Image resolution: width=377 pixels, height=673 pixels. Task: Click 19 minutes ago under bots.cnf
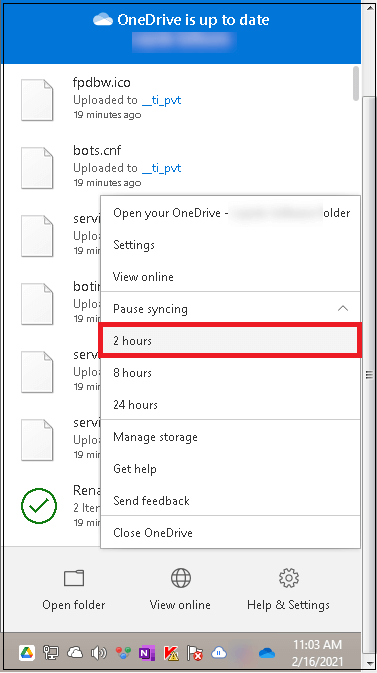coord(107,183)
